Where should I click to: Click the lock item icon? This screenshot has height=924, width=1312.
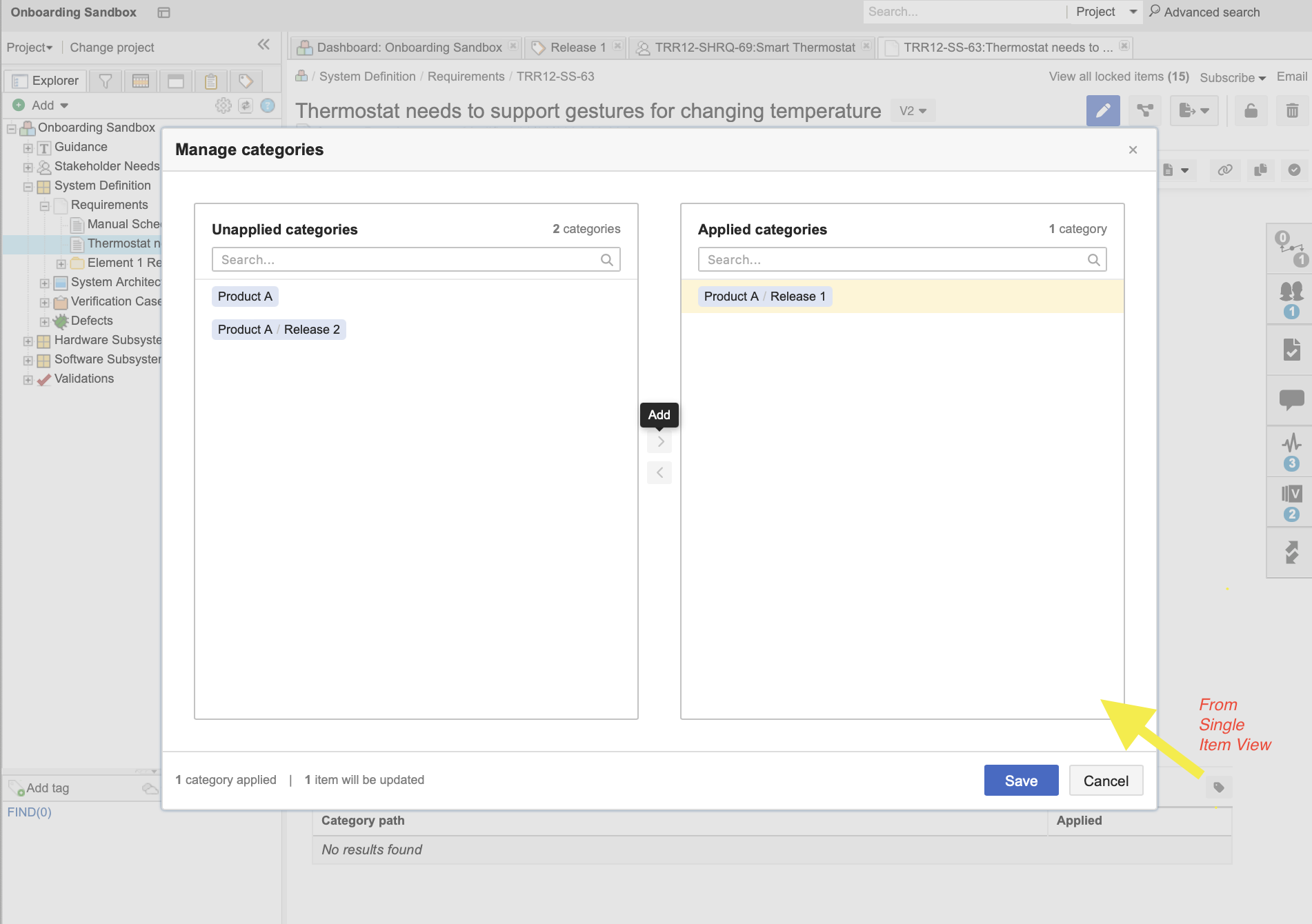pos(1251,110)
